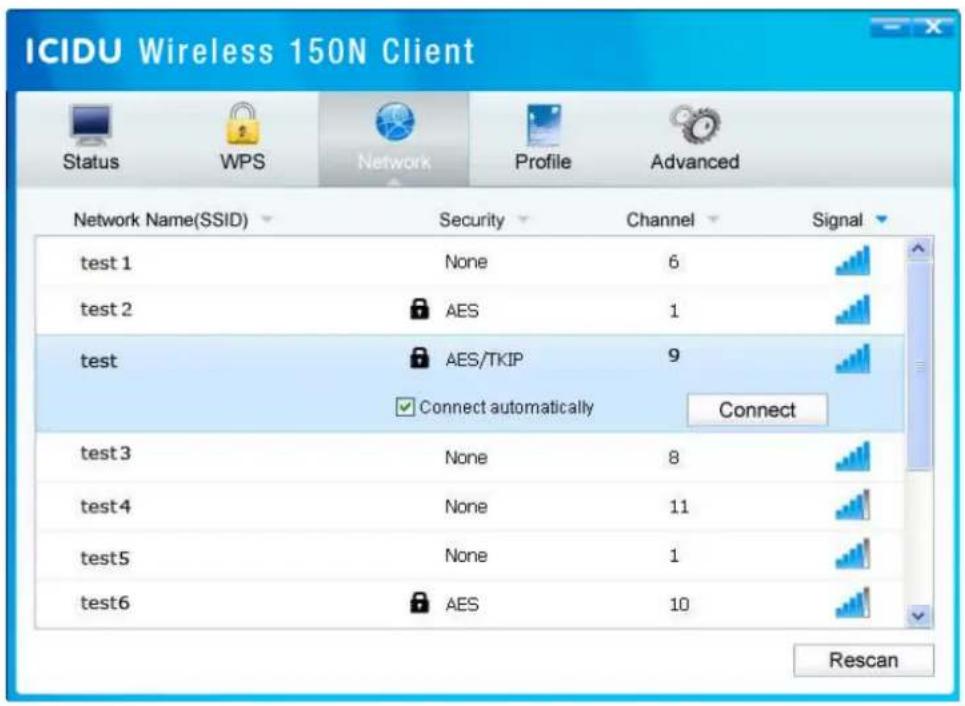
Task: Click channel 8 of test3
Action: pyautogui.click(x=674, y=457)
